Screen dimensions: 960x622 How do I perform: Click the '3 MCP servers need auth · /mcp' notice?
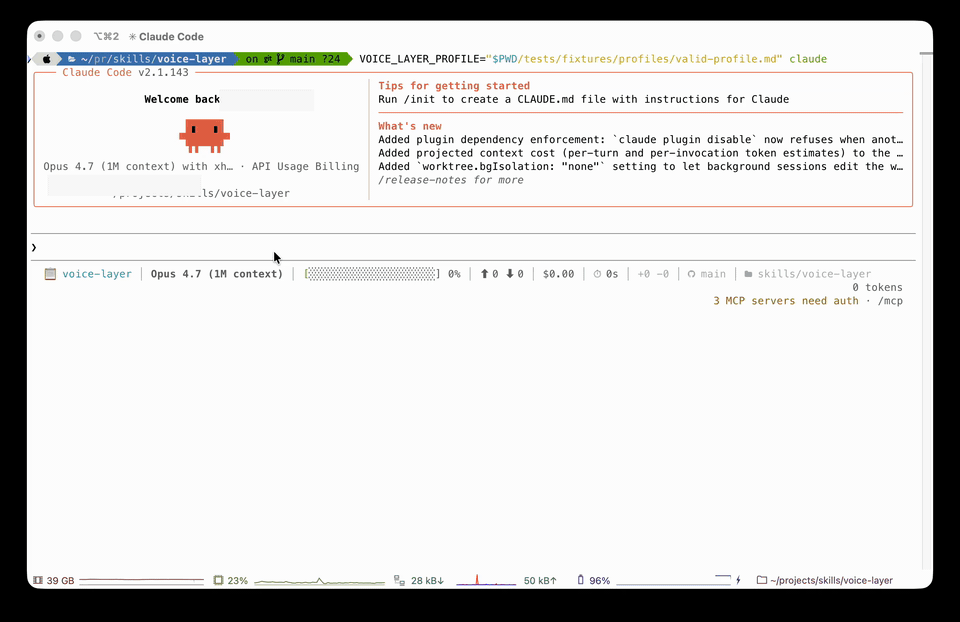[808, 301]
